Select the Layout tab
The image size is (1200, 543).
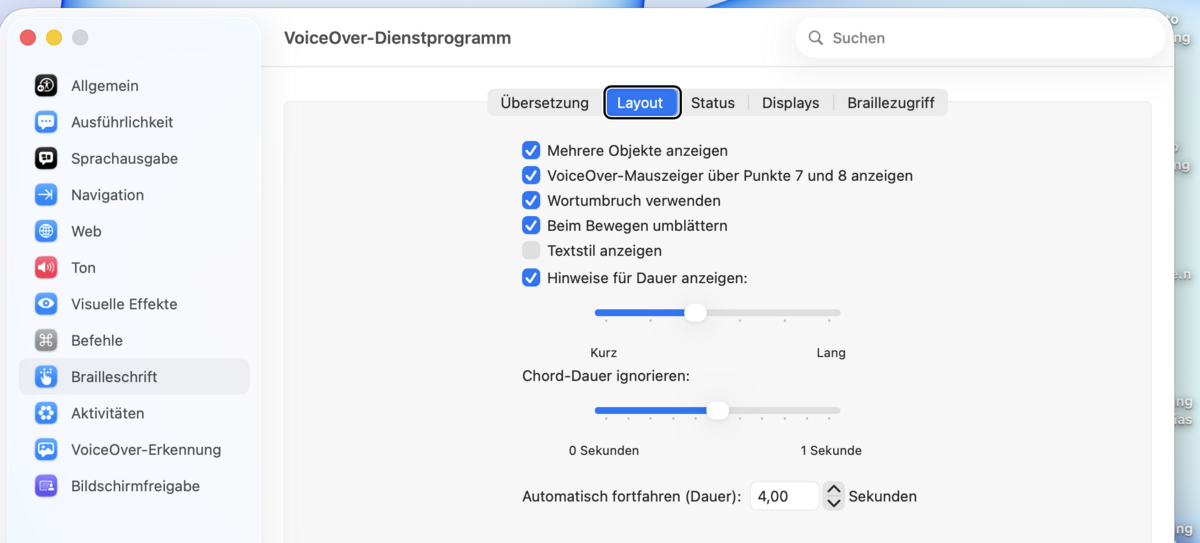point(640,103)
